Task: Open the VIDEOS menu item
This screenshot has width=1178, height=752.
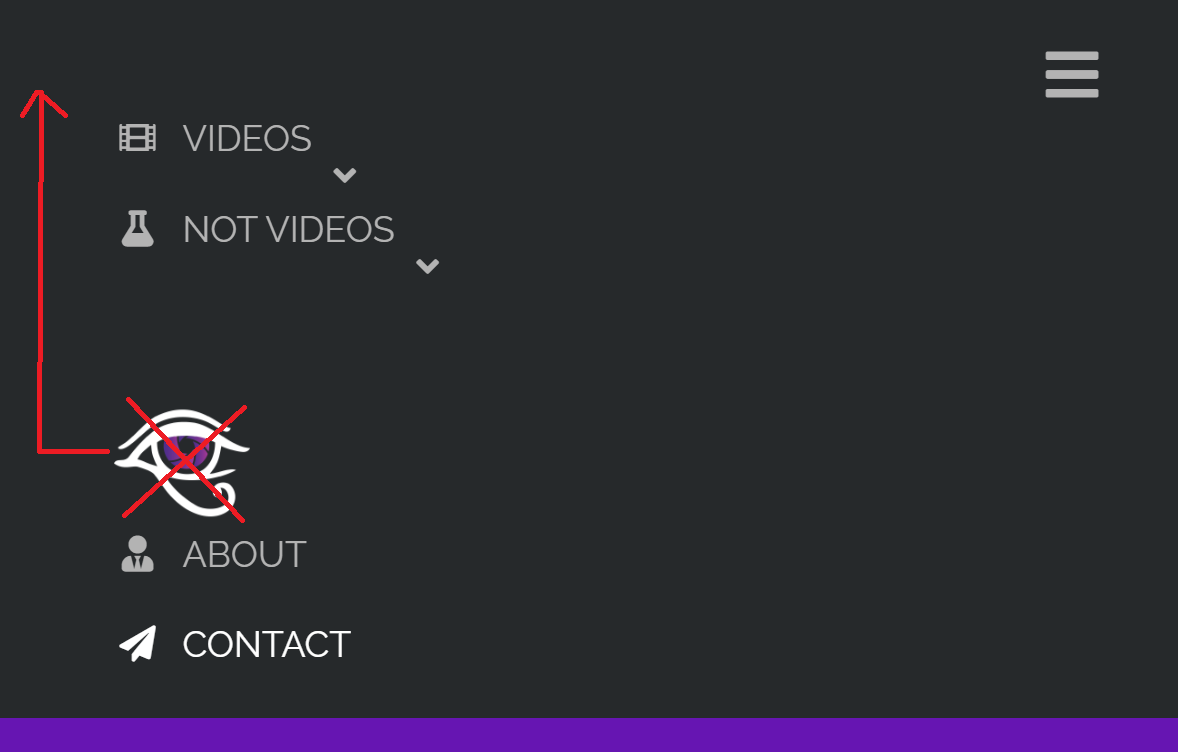Action: [x=247, y=138]
